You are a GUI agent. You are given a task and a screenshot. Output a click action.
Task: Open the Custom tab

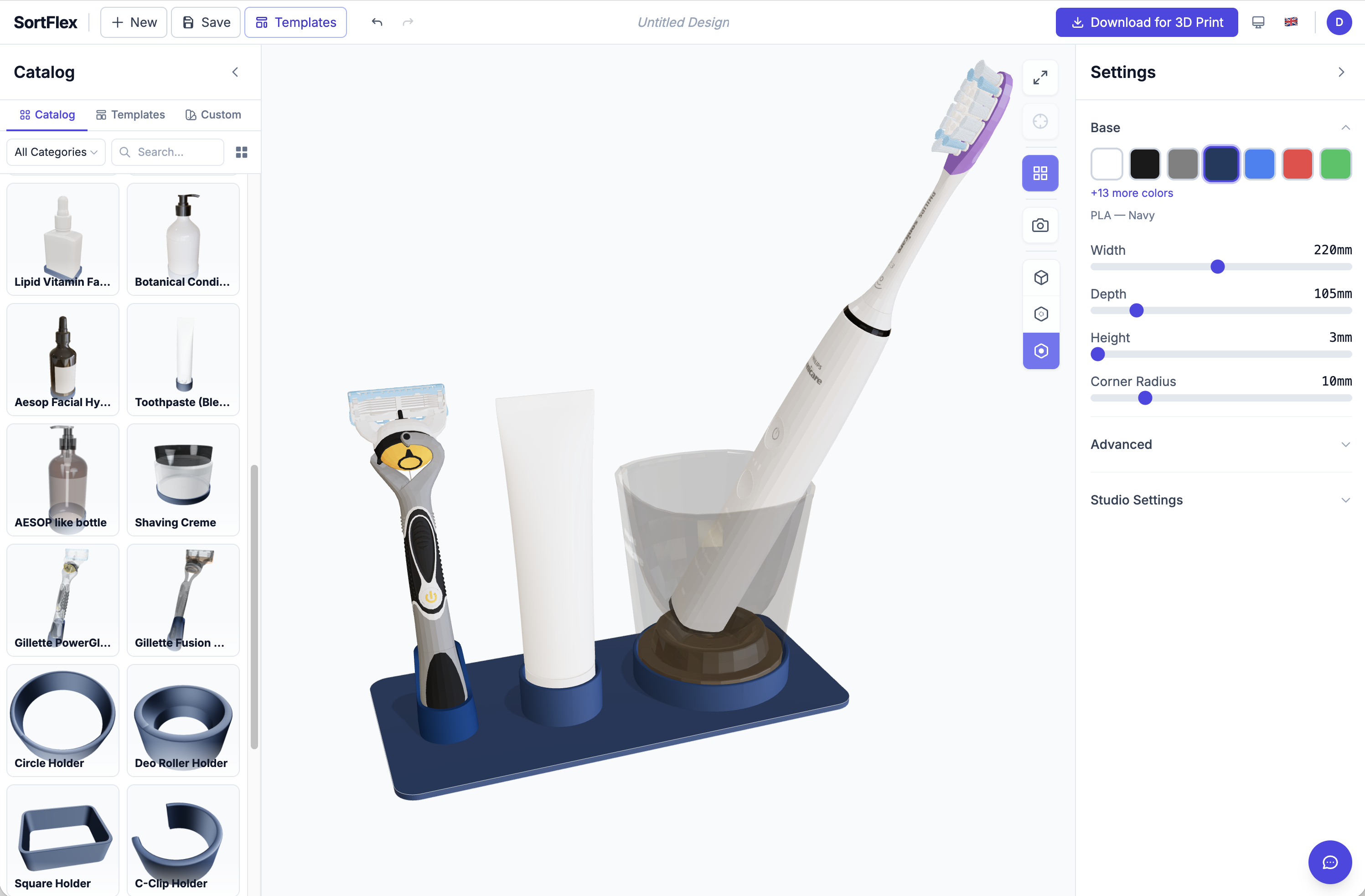tap(213, 114)
